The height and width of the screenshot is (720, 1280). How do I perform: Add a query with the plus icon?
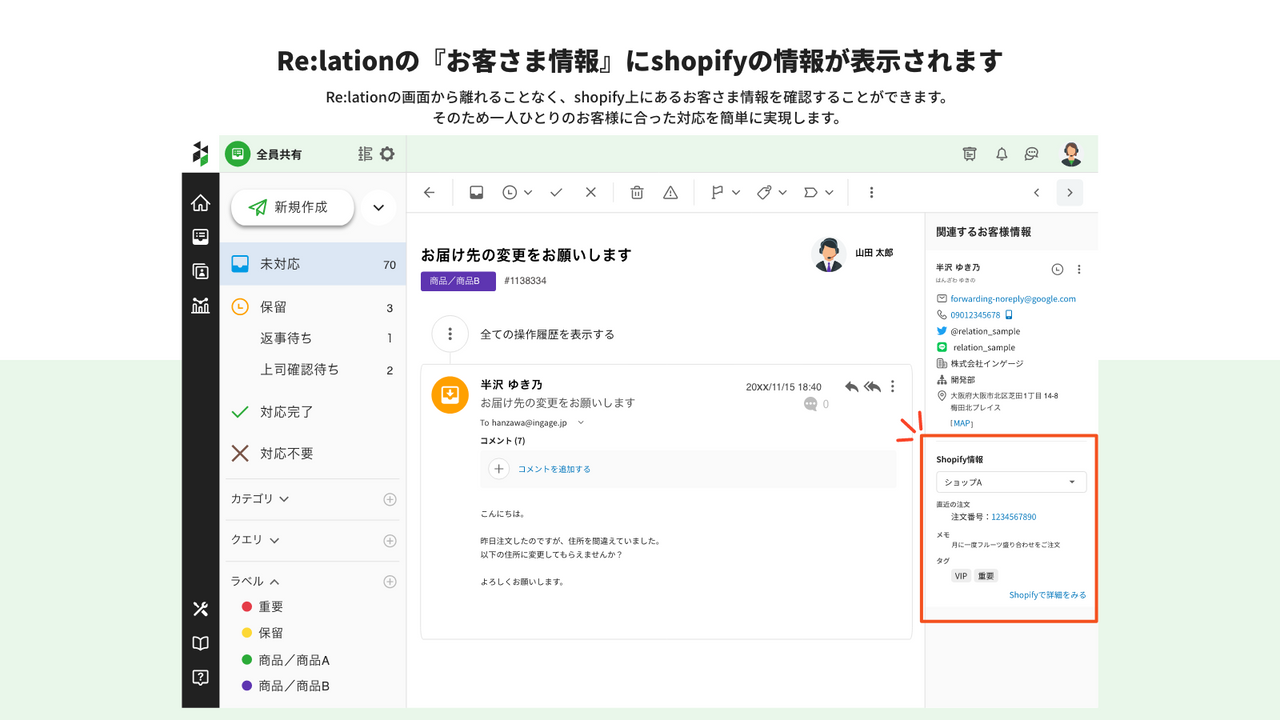[x=390, y=541]
